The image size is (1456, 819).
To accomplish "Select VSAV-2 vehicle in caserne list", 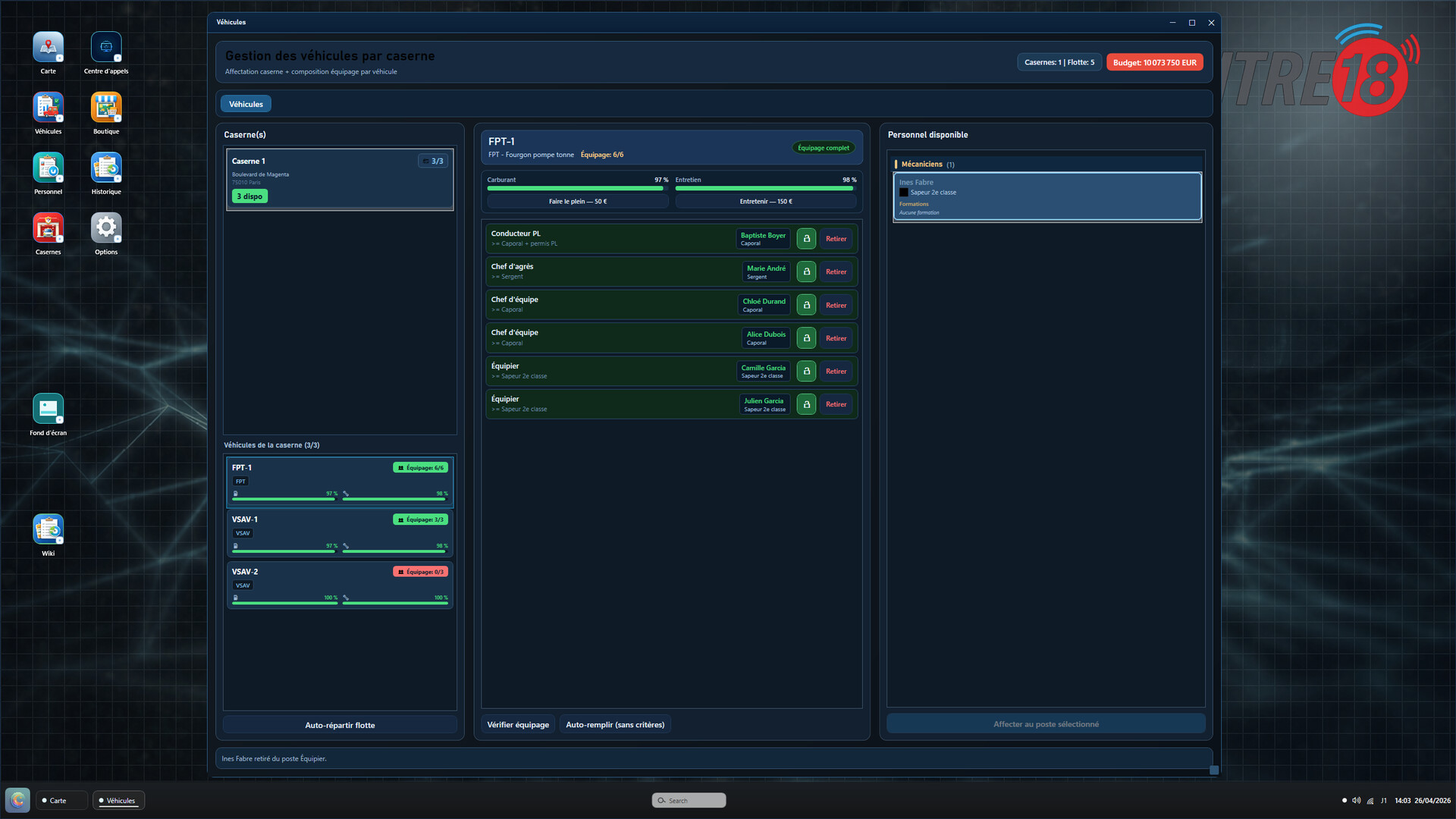I will point(340,585).
